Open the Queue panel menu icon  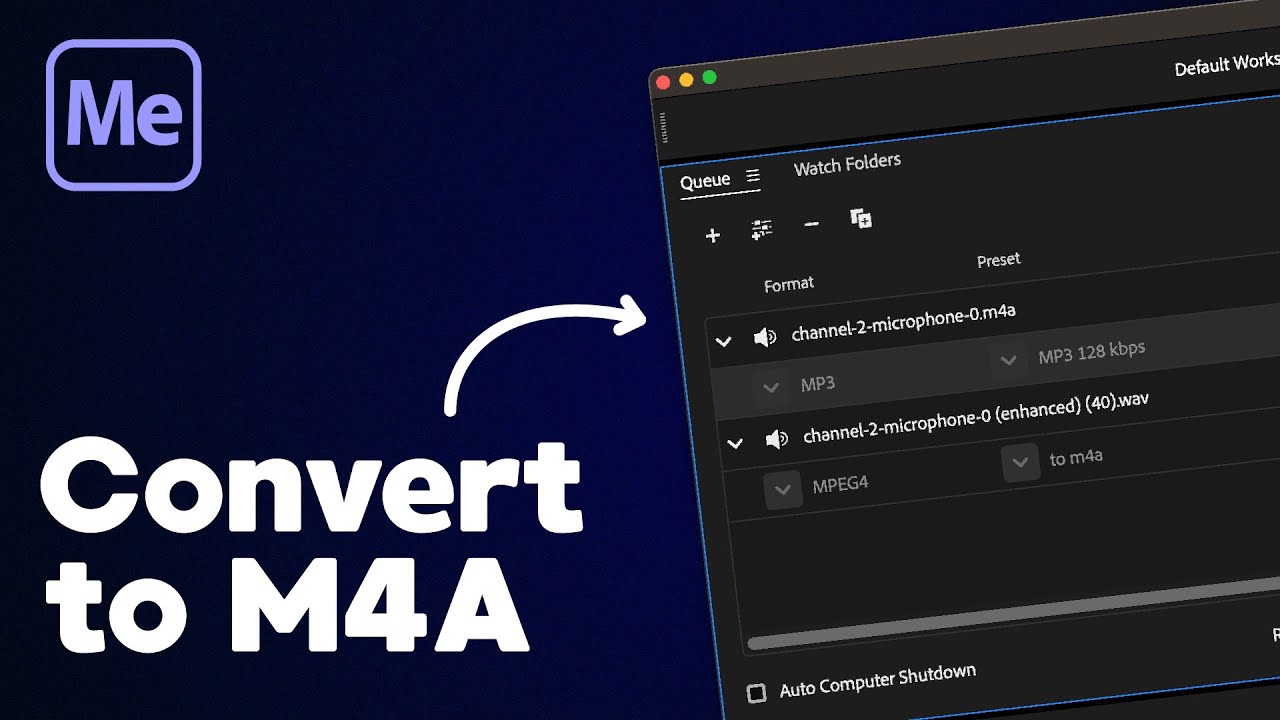pyautogui.click(x=753, y=176)
